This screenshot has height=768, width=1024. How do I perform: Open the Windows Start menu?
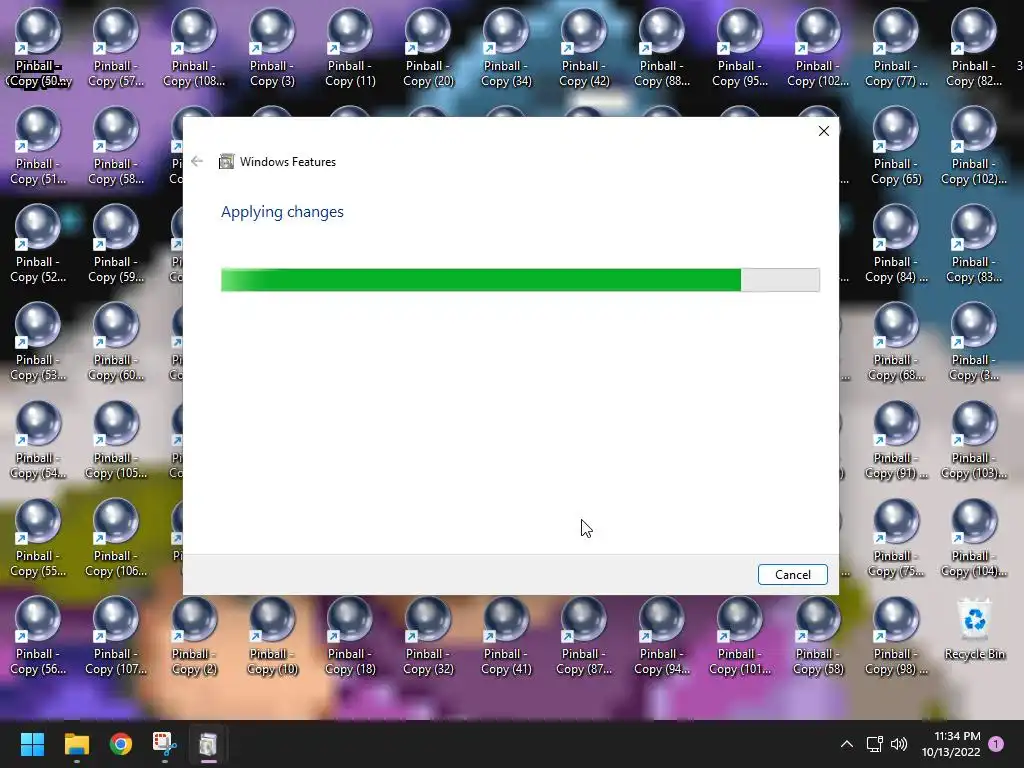click(x=32, y=744)
